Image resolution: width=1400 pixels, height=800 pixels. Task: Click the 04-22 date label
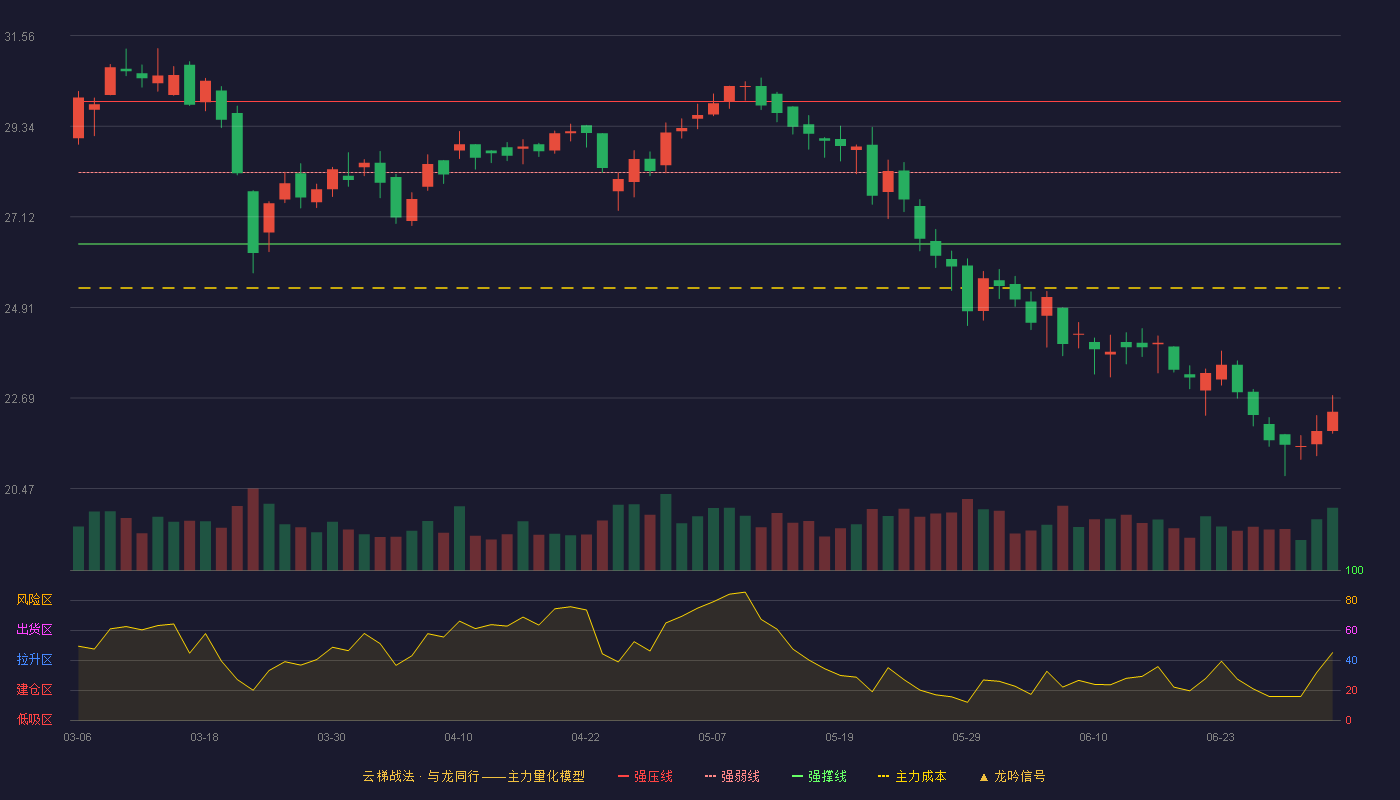coord(585,737)
